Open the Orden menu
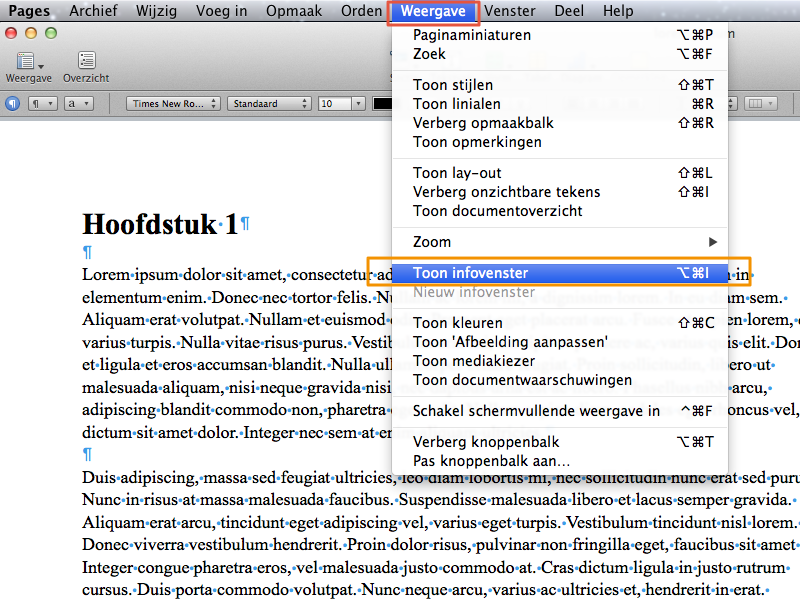The height and width of the screenshot is (600, 800). coord(361,11)
